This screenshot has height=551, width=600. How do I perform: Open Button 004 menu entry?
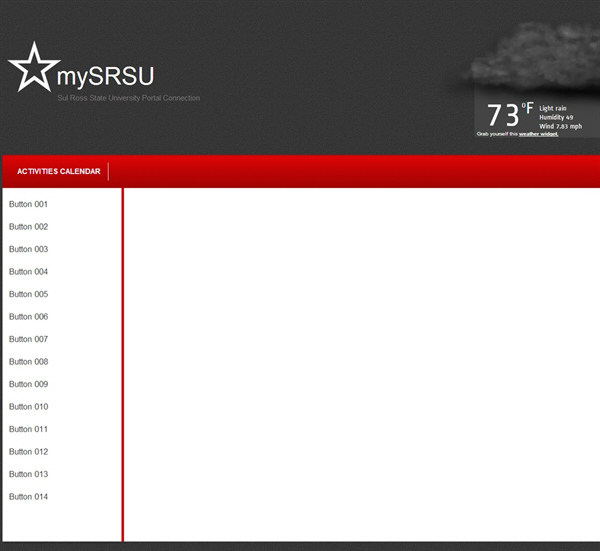tap(29, 272)
